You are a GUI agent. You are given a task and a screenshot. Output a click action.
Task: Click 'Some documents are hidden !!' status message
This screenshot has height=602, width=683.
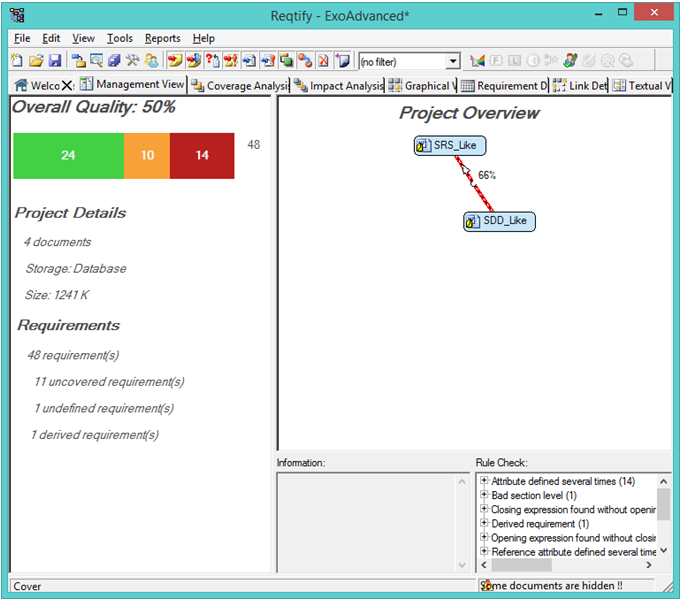[551, 586]
